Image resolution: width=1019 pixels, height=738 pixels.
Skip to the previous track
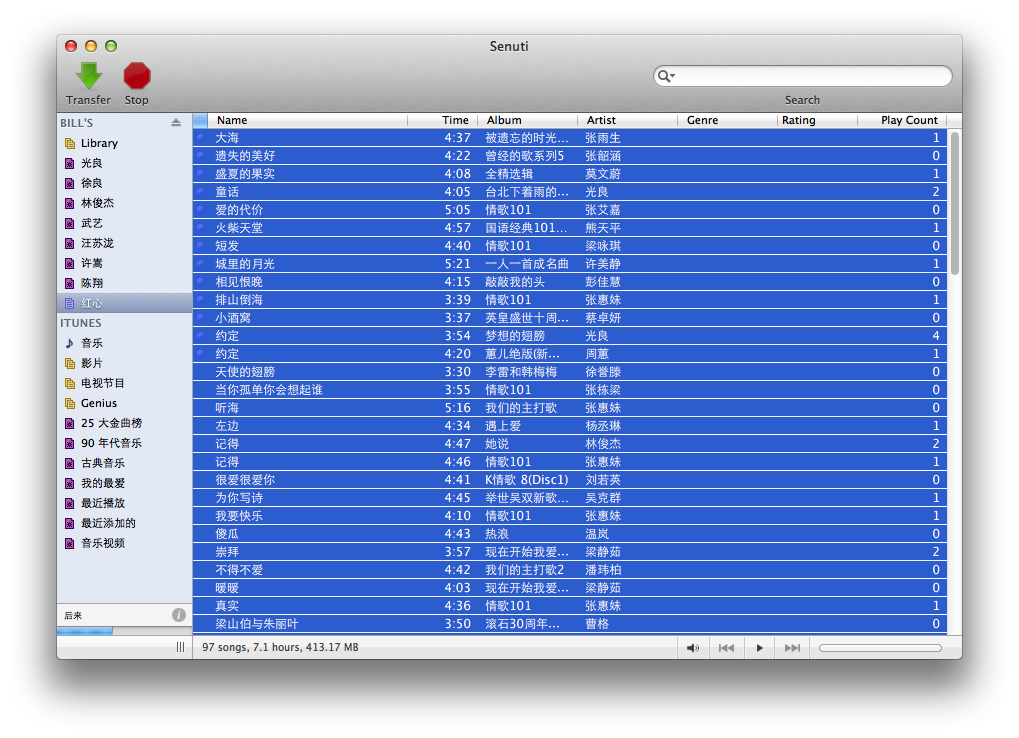point(726,648)
